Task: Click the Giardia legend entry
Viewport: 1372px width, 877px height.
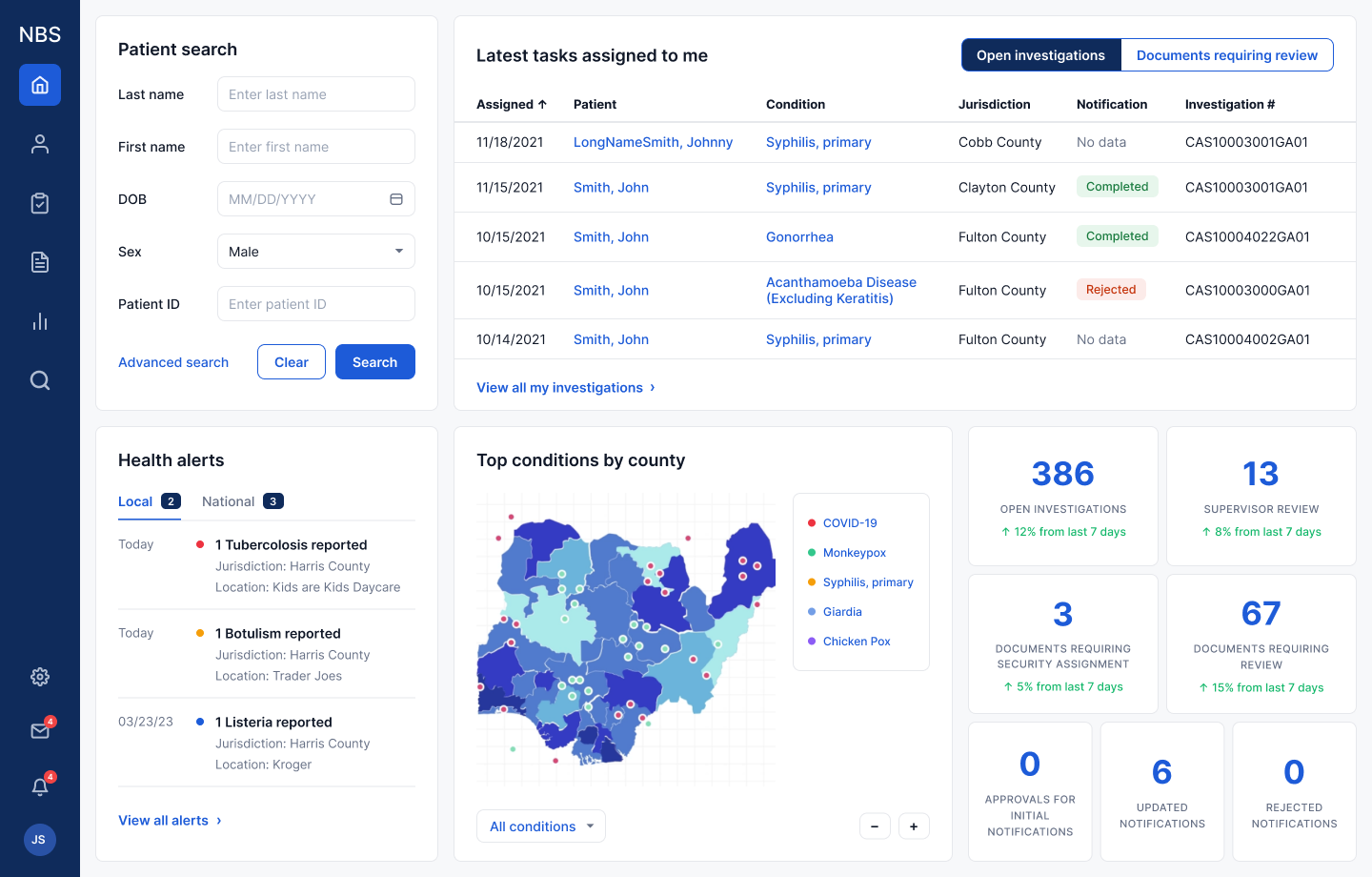Action: coord(835,612)
